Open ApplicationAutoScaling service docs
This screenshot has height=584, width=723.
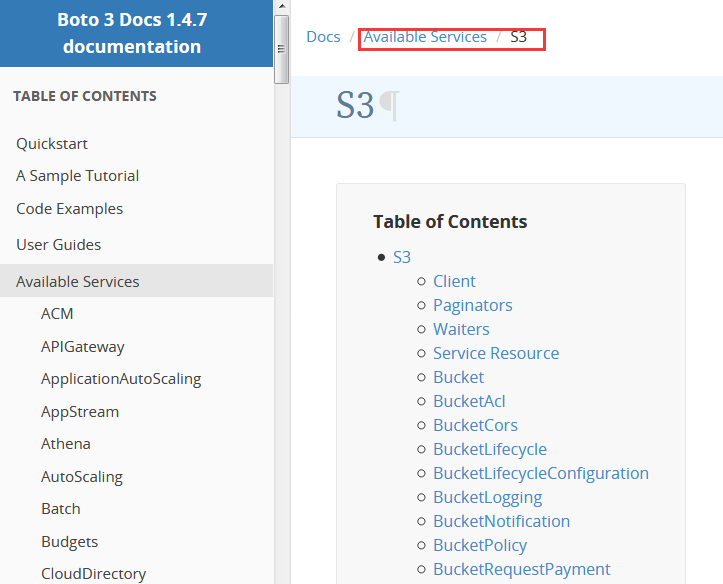pyautogui.click(x=121, y=379)
